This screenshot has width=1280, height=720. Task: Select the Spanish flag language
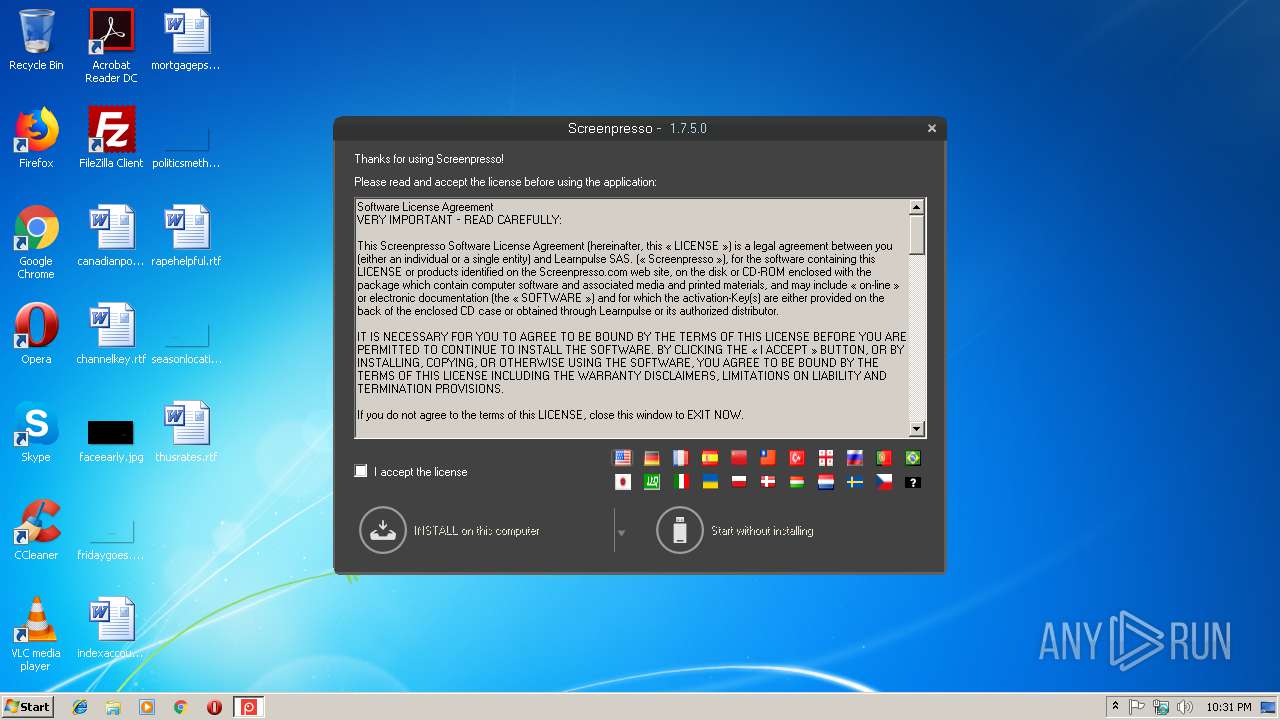click(x=710, y=458)
